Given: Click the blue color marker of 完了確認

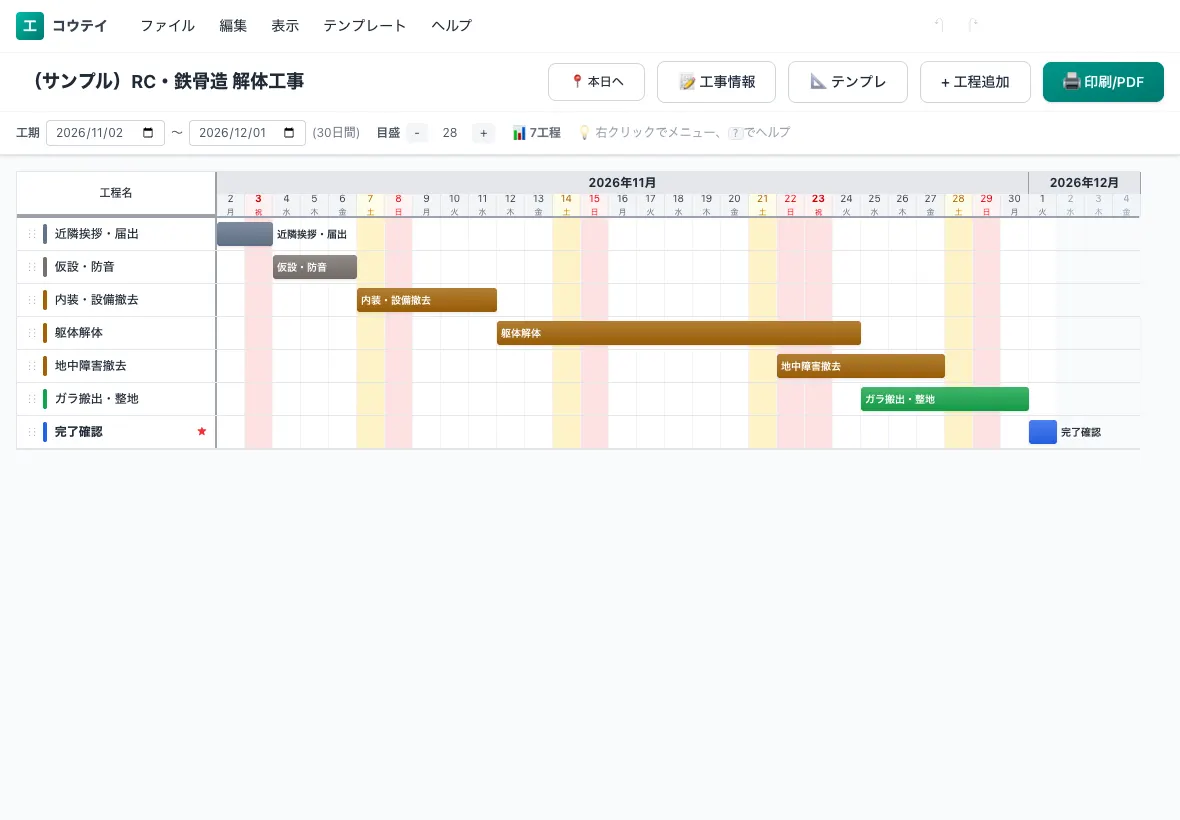Looking at the screenshot, I should (45, 432).
